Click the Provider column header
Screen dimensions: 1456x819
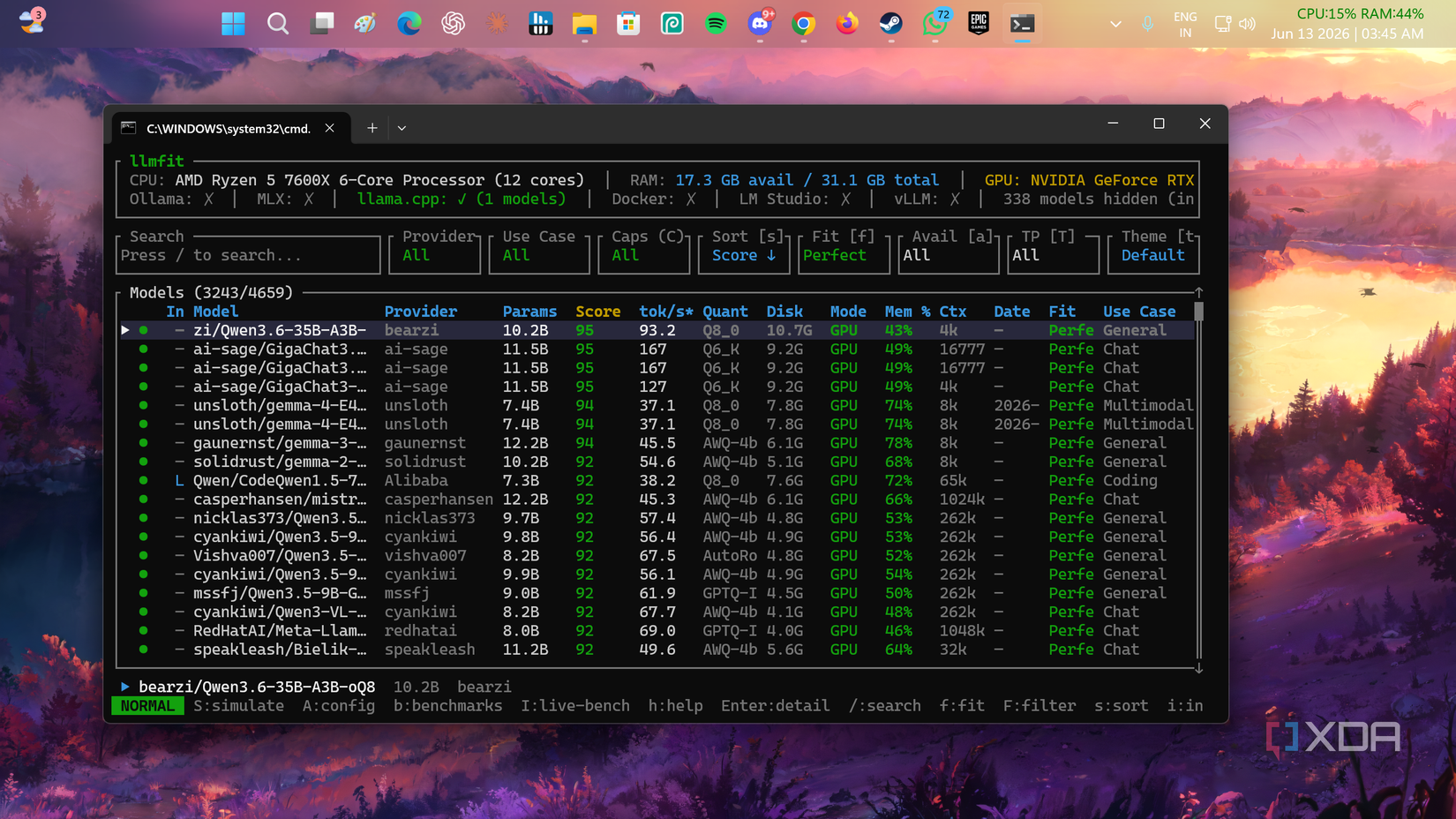point(421,312)
